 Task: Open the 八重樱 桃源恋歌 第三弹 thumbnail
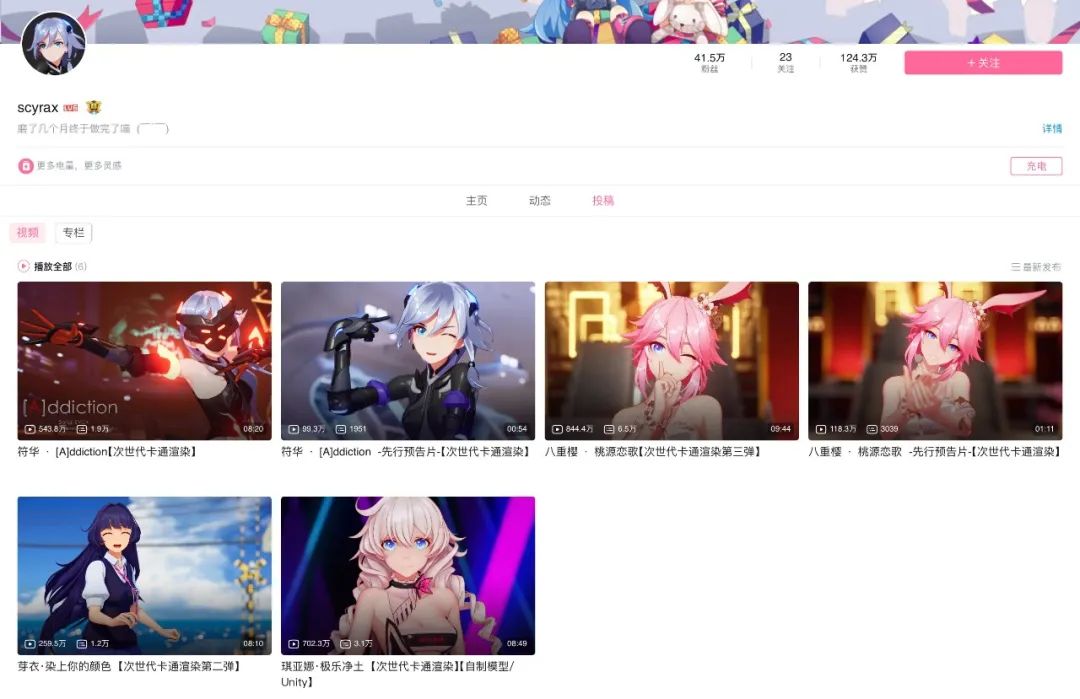pos(672,361)
